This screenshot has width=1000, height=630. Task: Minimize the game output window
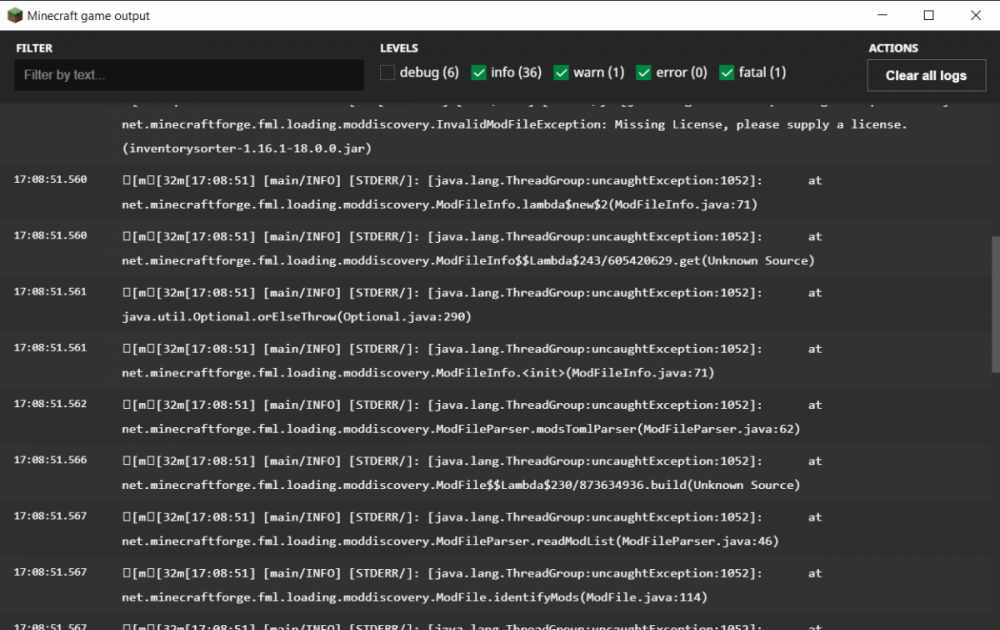tap(883, 15)
